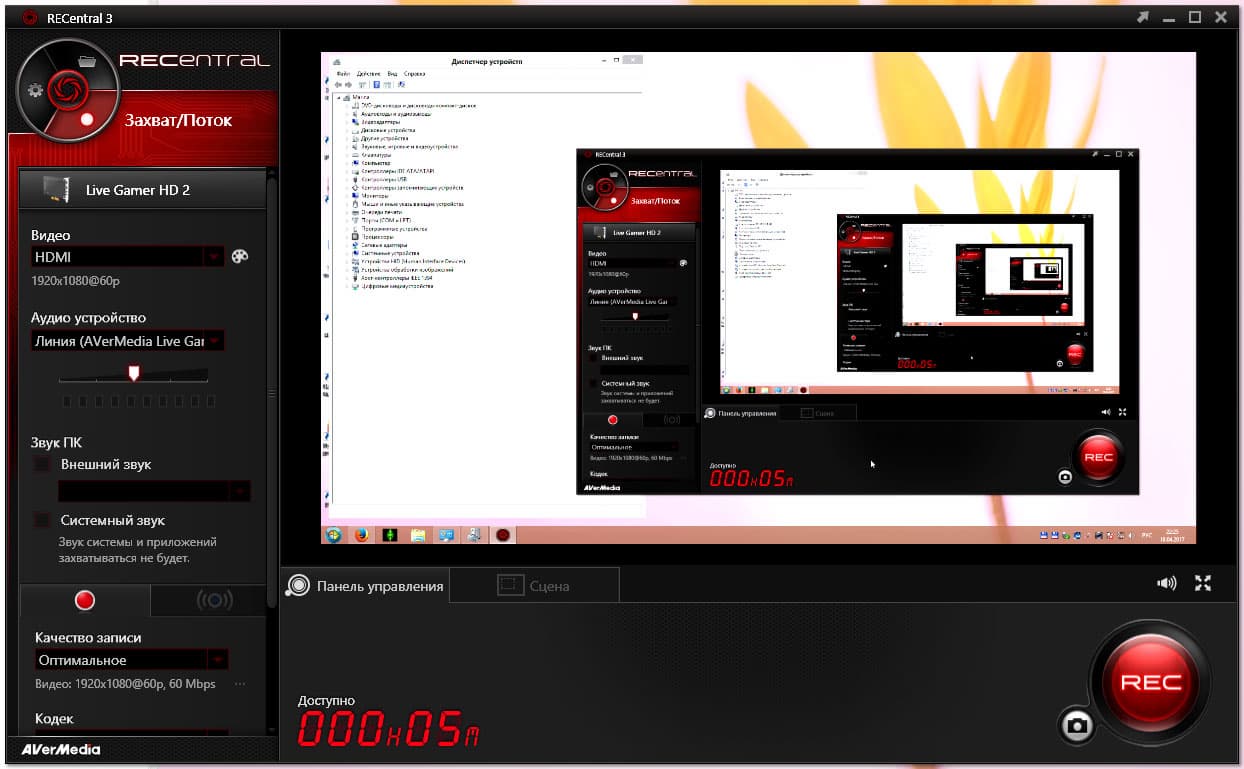Open the Аудио устройство dropdown
This screenshot has width=1244, height=769.
point(129,341)
